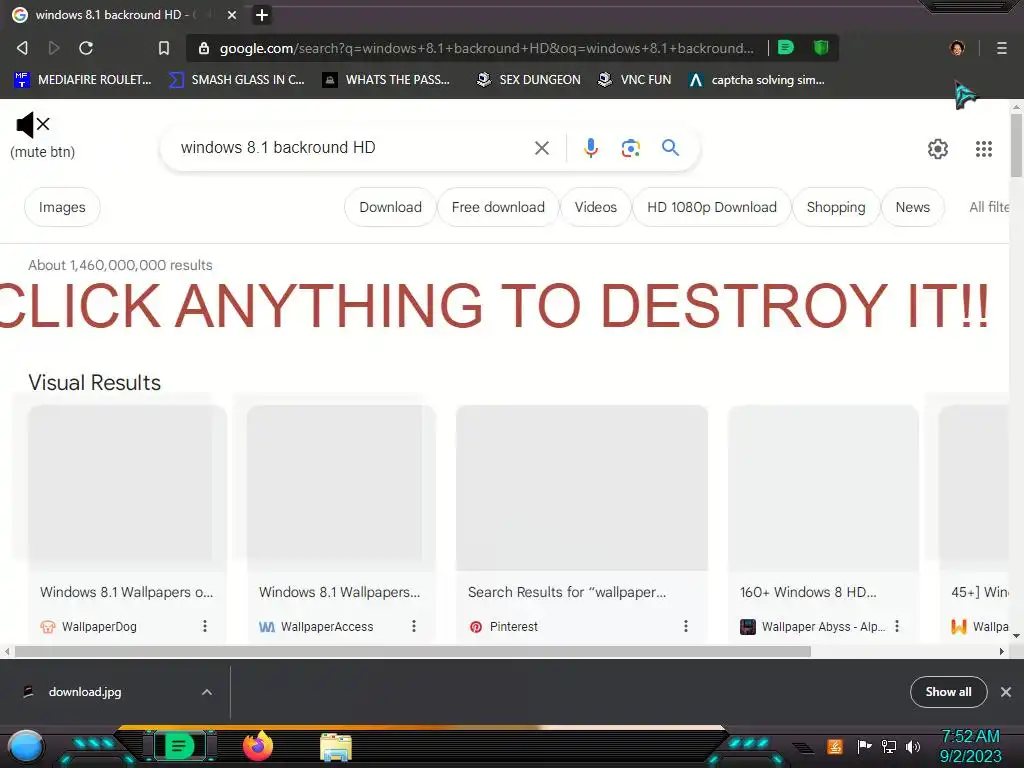The height and width of the screenshot is (768, 1024).
Task: Open the three-dot menu for Pinterest
Action: [686, 626]
